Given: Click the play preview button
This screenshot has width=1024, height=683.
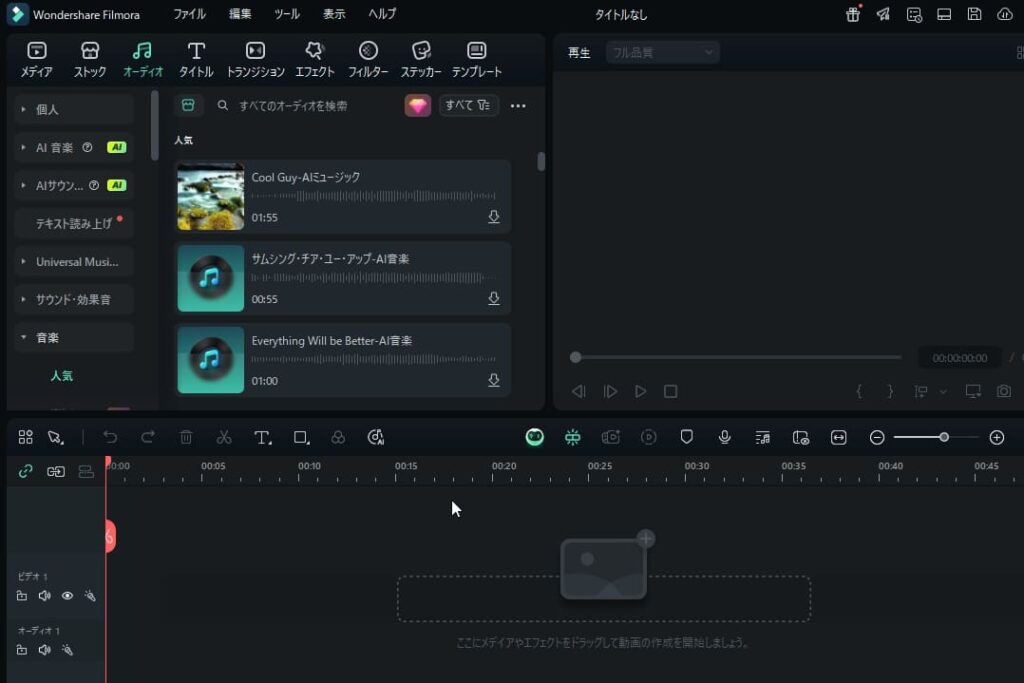Looking at the screenshot, I should (x=640, y=391).
